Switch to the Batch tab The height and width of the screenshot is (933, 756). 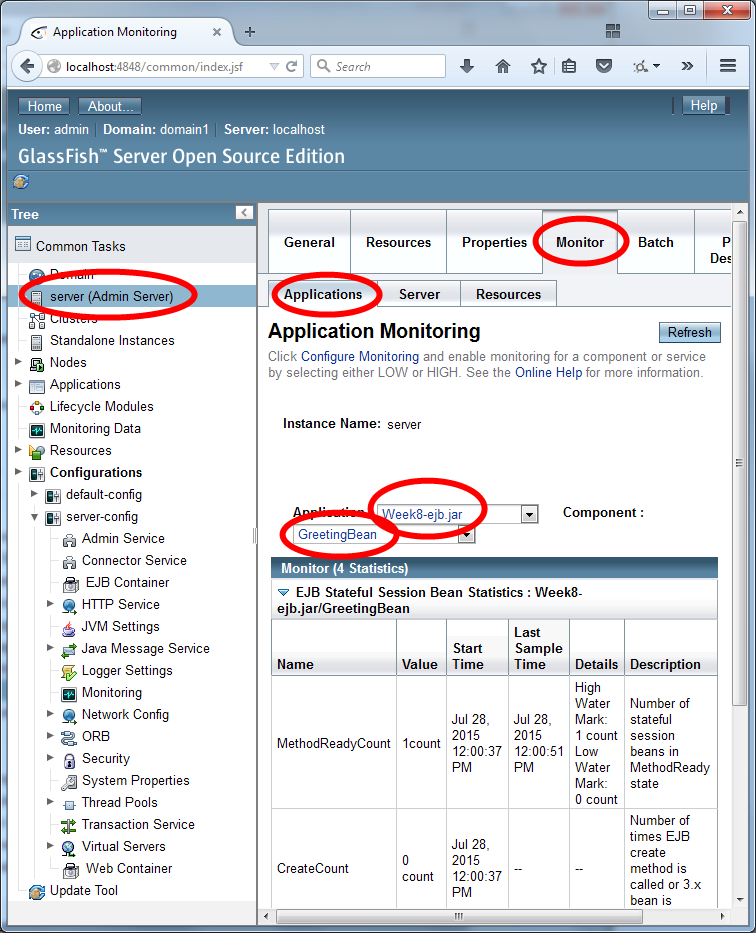(x=655, y=242)
